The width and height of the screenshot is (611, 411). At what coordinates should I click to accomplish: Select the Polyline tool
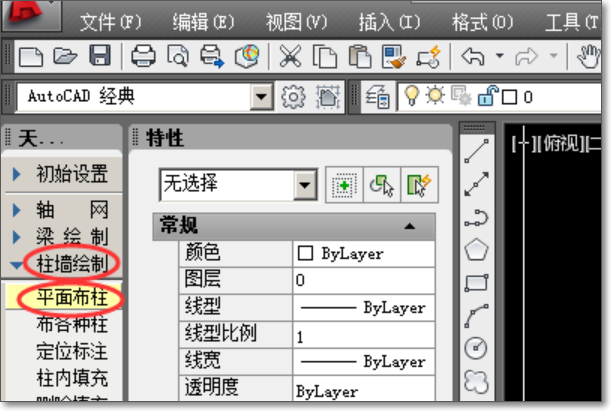point(476,218)
